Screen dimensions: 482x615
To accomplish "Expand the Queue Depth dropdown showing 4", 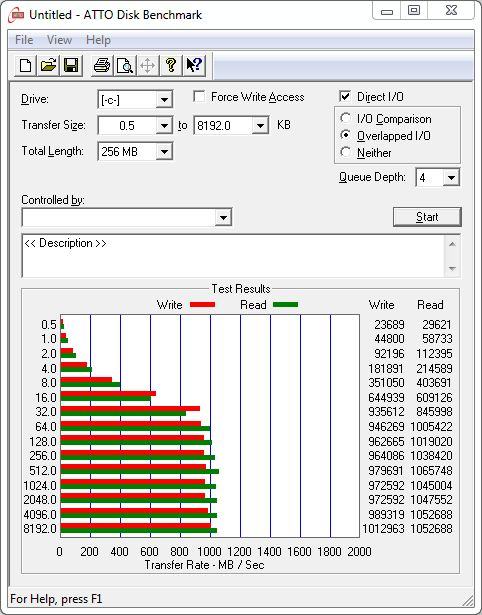I will (x=451, y=178).
